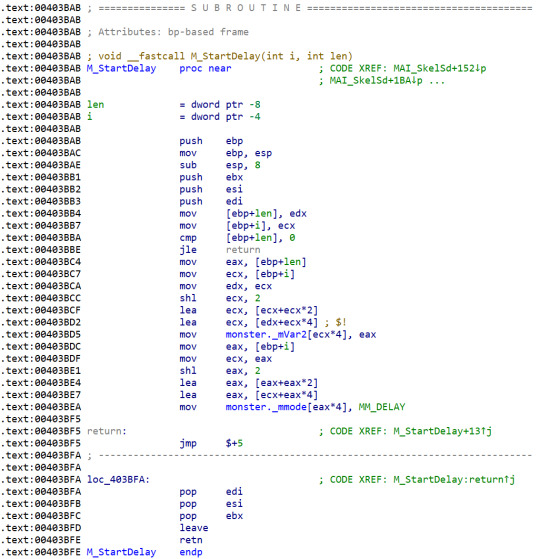Click address .text:00403BB4
Screen dimensions: 540x559
(x=41, y=214)
